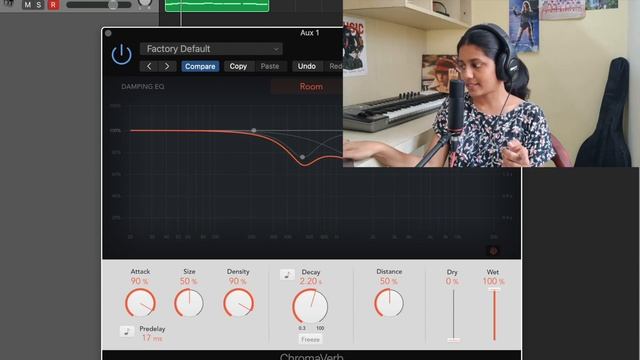Click the Wet level slider
The image size is (640, 360).
[494, 314]
